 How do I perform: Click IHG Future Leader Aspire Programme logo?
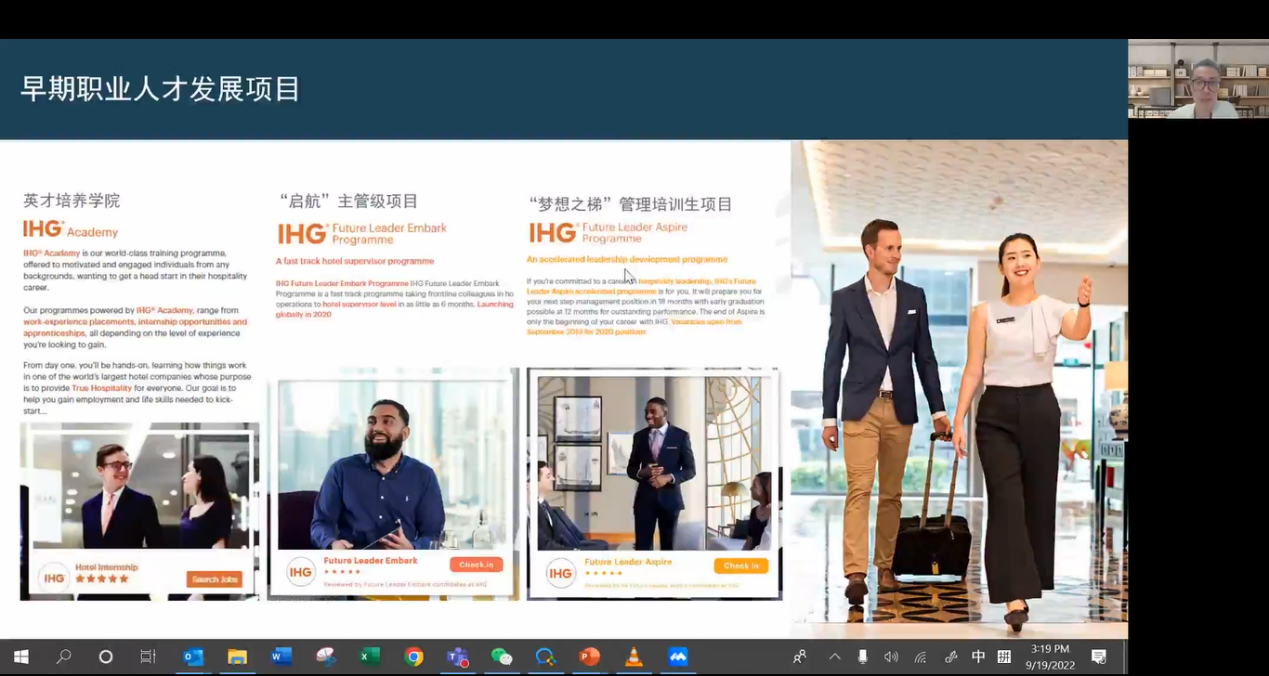pyautogui.click(x=609, y=233)
